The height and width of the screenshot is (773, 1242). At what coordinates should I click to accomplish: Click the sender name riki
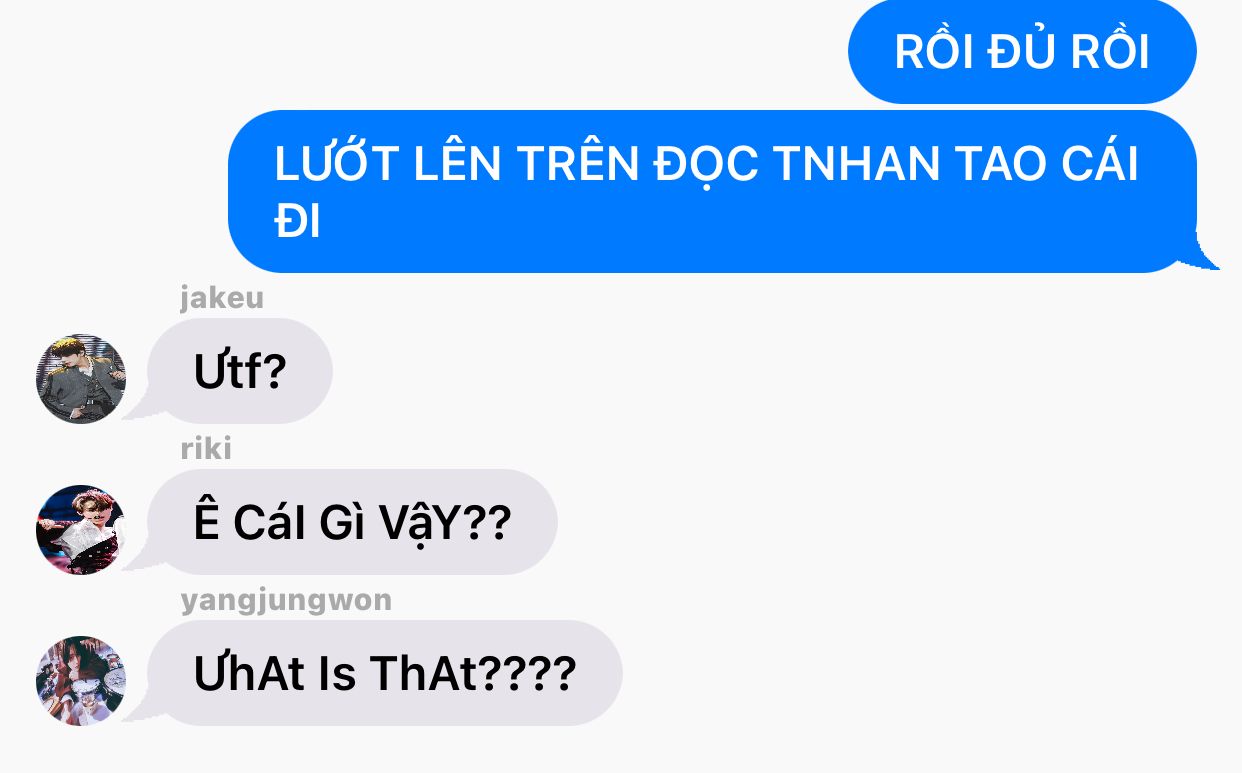point(206,449)
